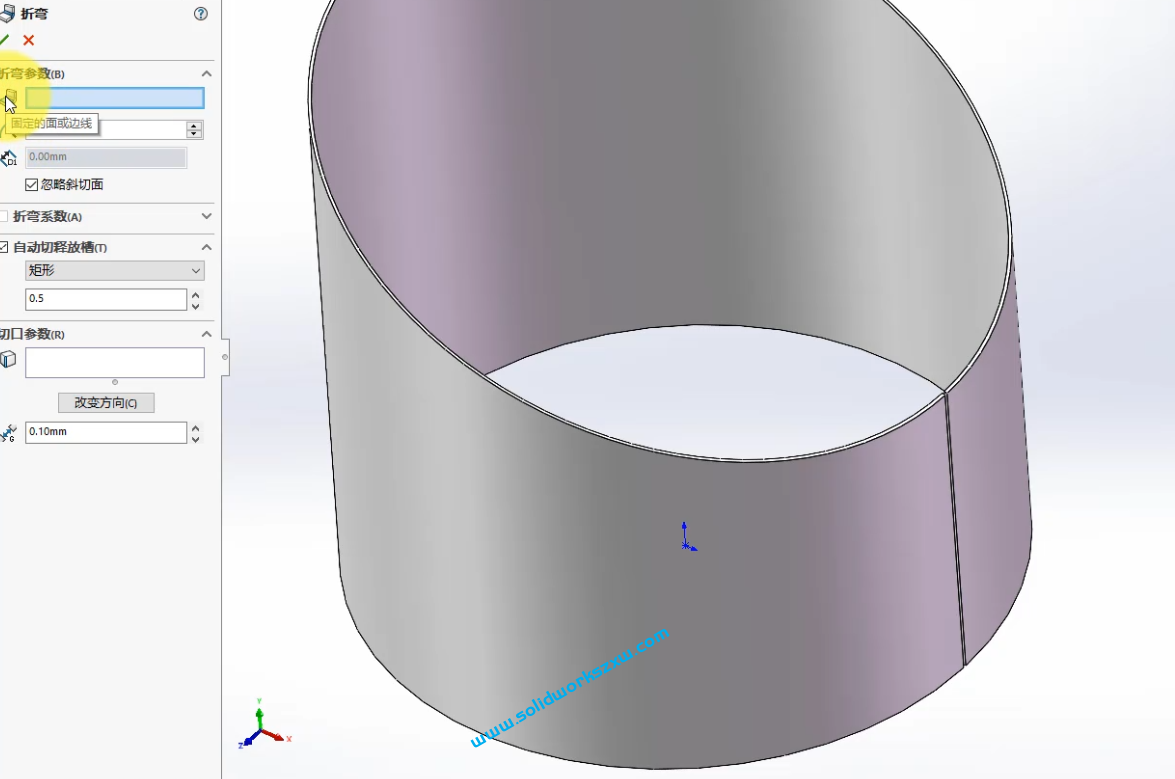The height and width of the screenshot is (779, 1175).
Task: Click the Fold feature icon in the panel header
Action: tap(10, 13)
